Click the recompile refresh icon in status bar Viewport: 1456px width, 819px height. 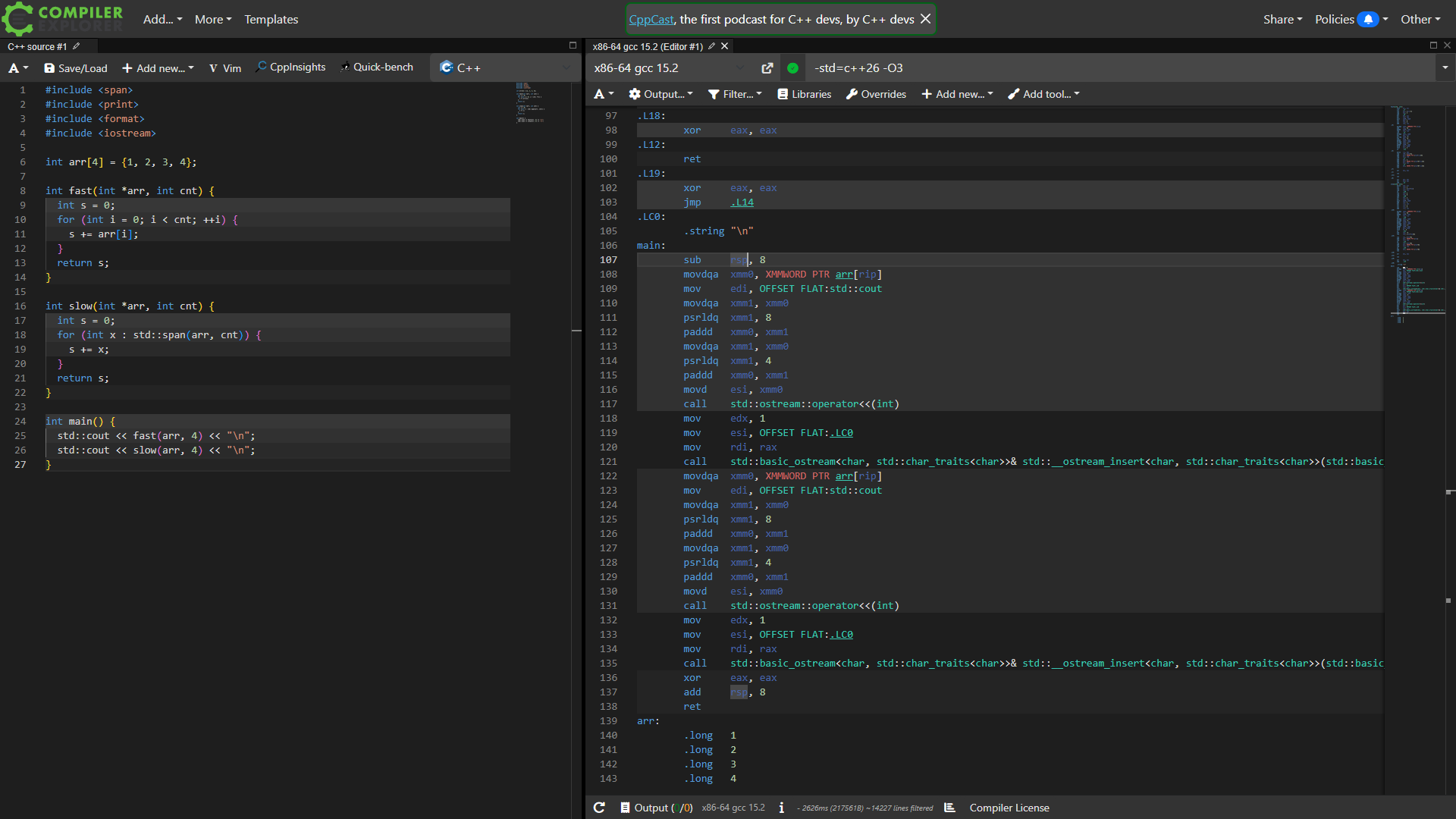click(599, 808)
